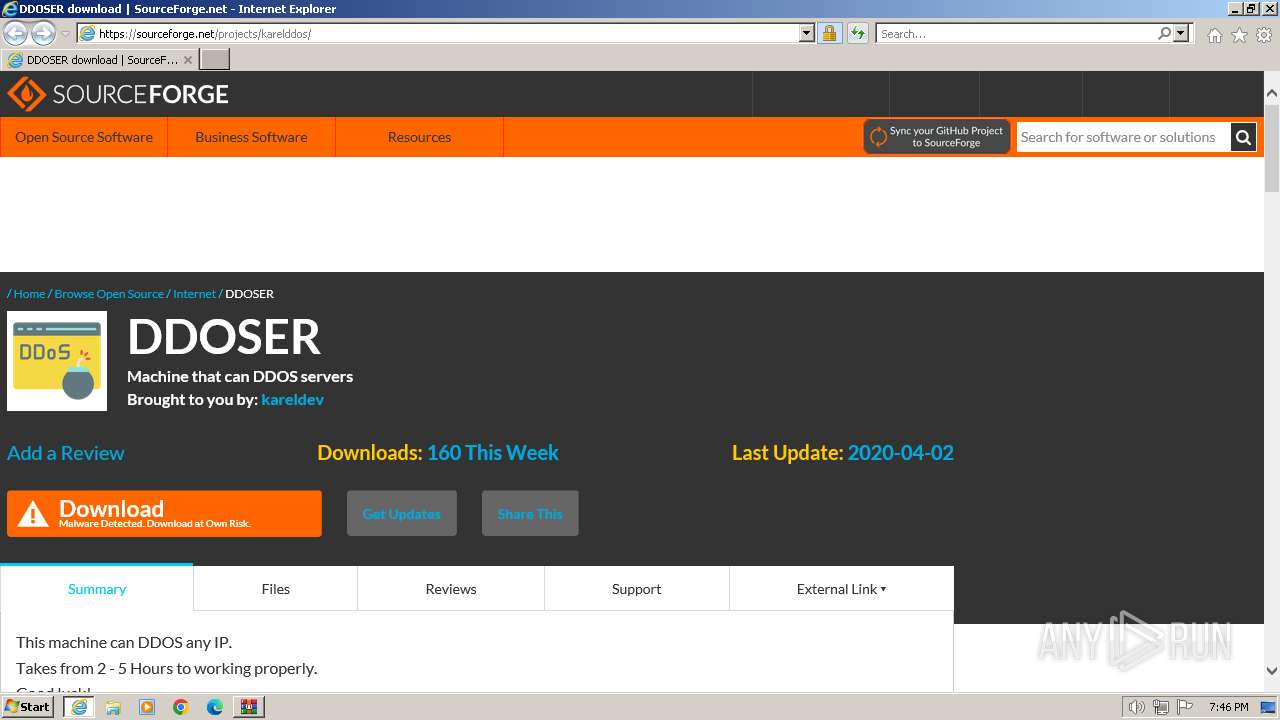Click the Start button
The height and width of the screenshot is (720, 1280).
click(28, 707)
